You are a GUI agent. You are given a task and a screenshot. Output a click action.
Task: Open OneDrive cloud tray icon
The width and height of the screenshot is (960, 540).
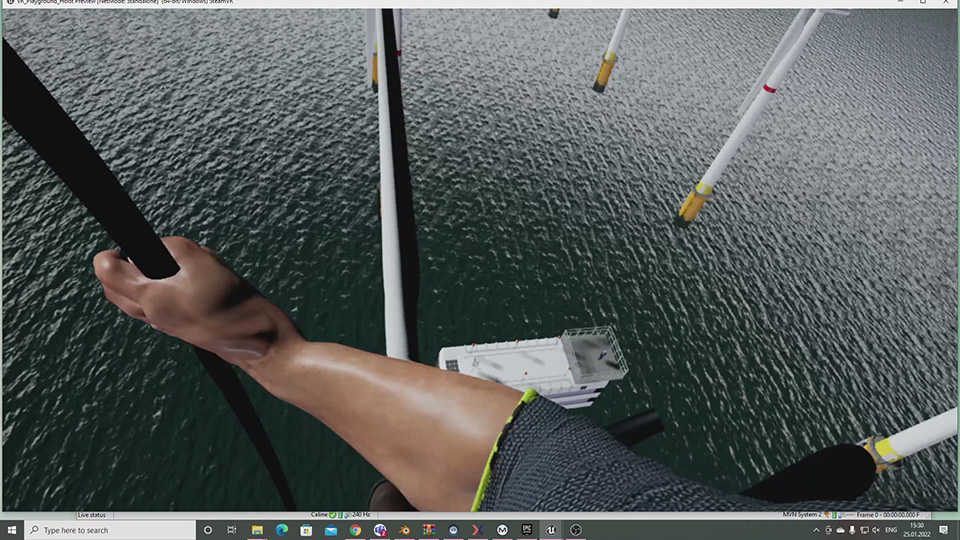point(840,530)
